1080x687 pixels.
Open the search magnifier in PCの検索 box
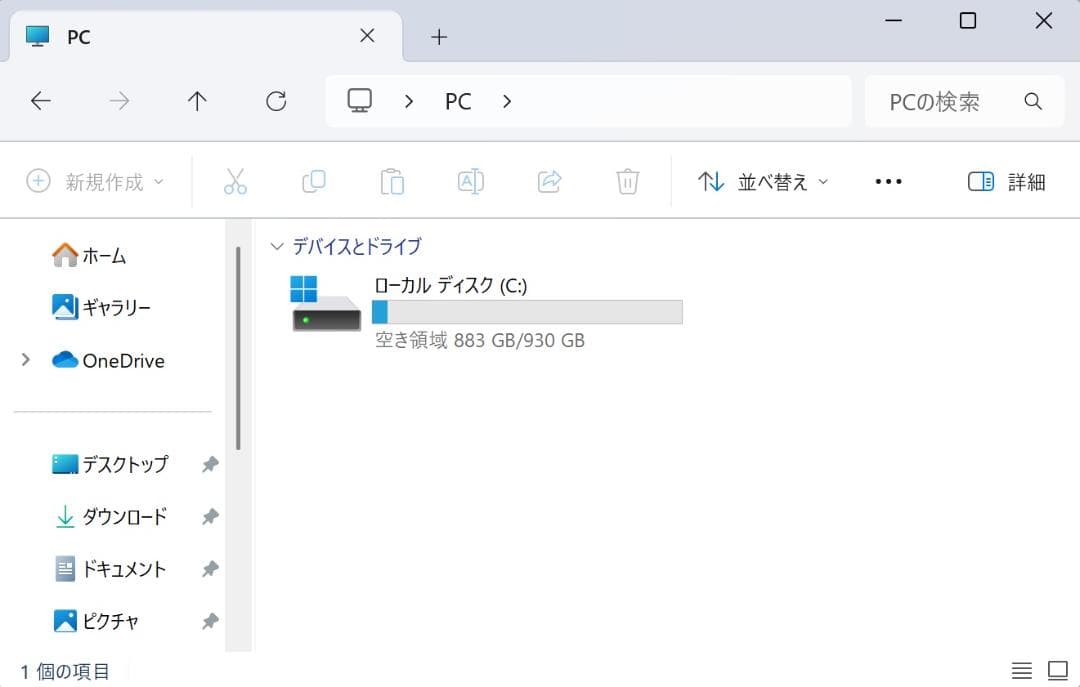[x=1033, y=100]
